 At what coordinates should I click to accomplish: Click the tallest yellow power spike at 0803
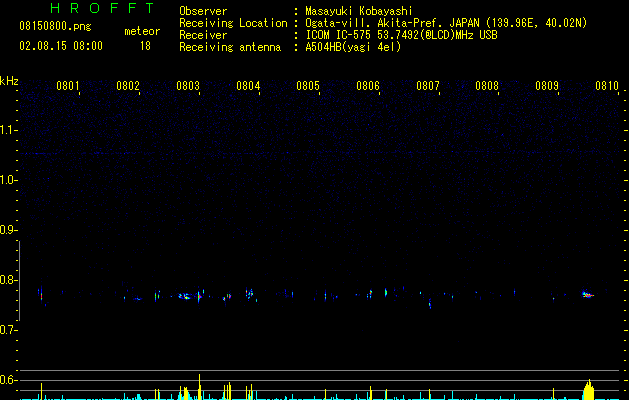click(x=199, y=387)
